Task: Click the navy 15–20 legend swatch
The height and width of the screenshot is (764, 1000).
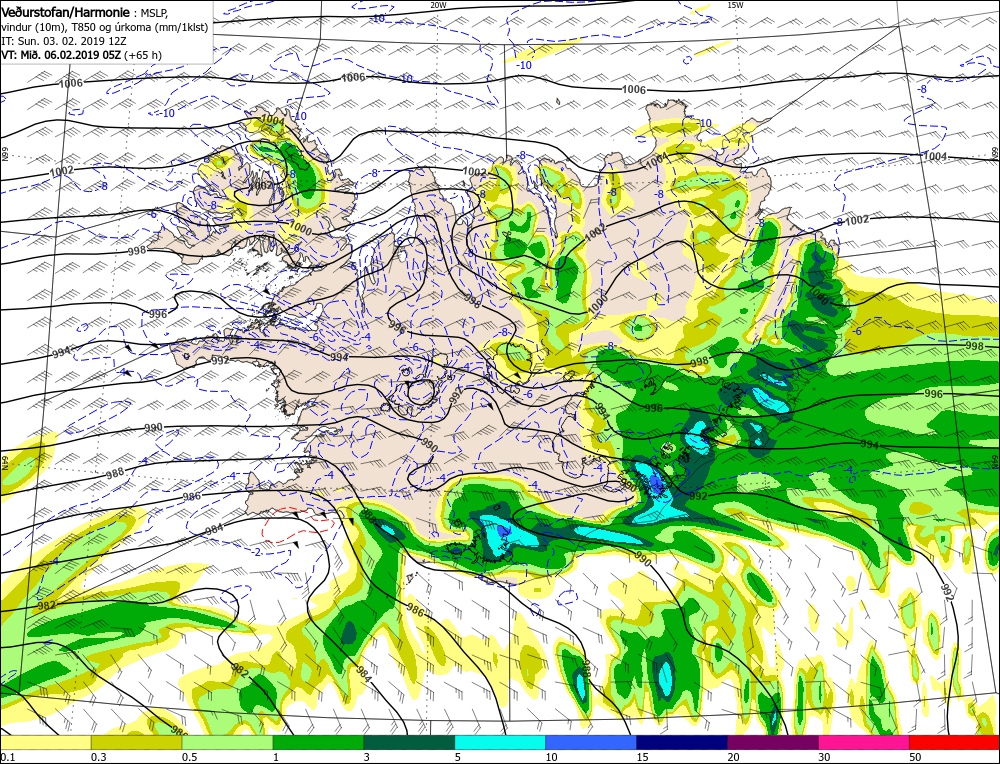Action: pos(682,742)
